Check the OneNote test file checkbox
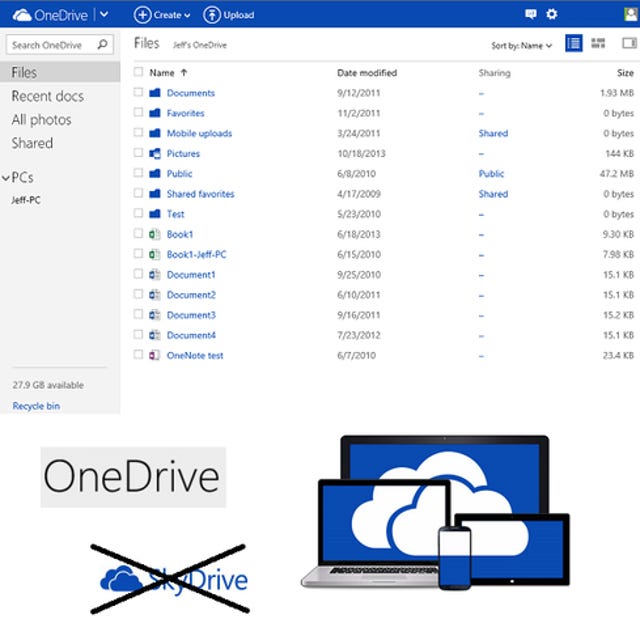640x640 pixels. pyautogui.click(x=138, y=355)
